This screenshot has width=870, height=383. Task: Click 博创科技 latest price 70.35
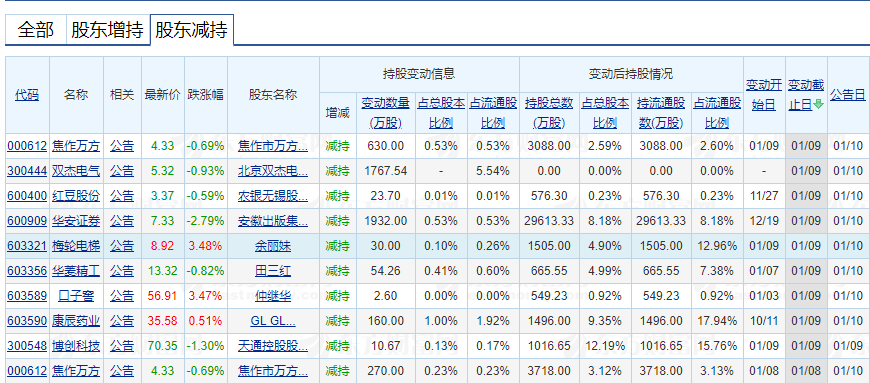[x=163, y=346]
